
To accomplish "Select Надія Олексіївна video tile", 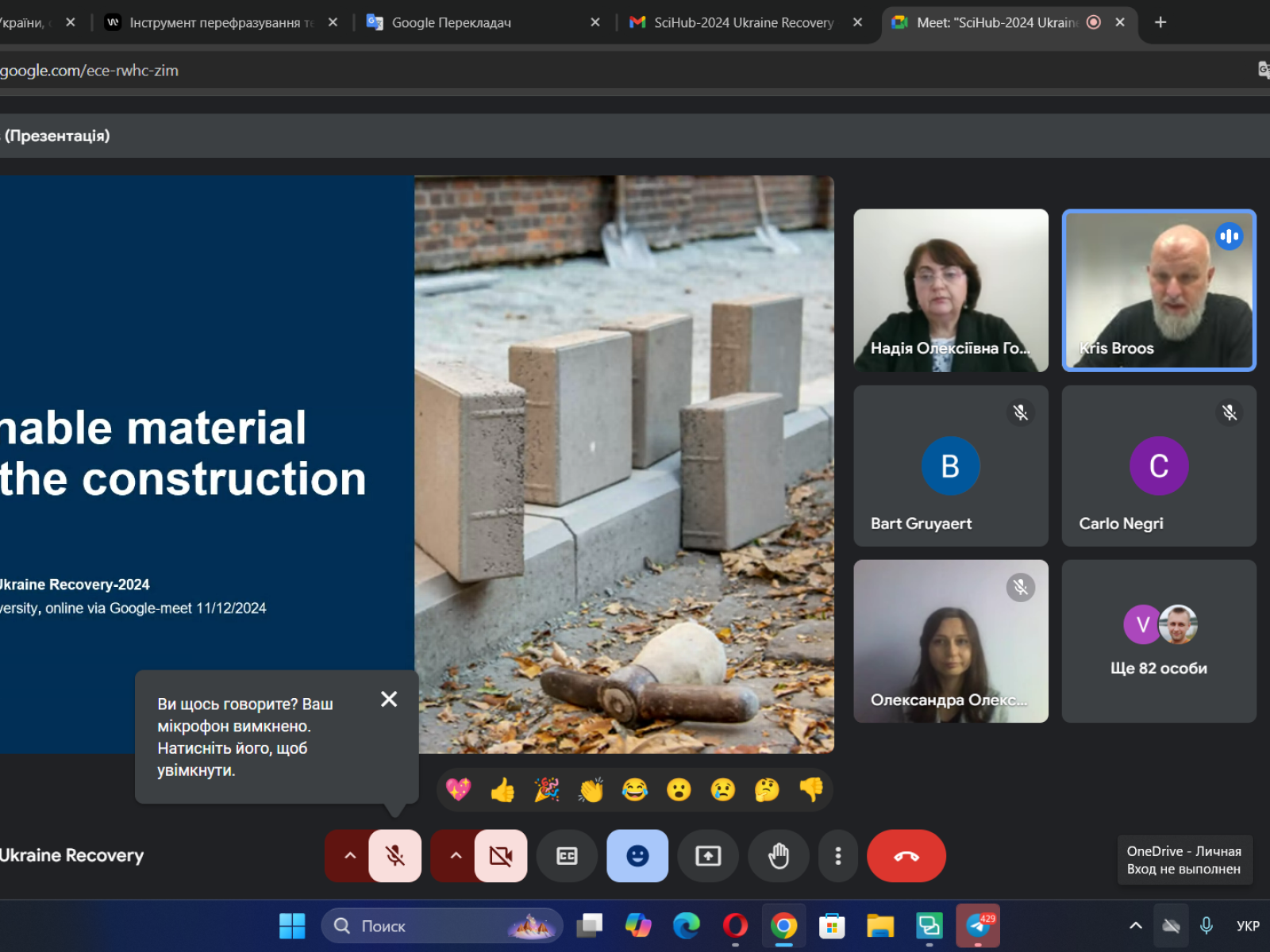I will pos(951,290).
